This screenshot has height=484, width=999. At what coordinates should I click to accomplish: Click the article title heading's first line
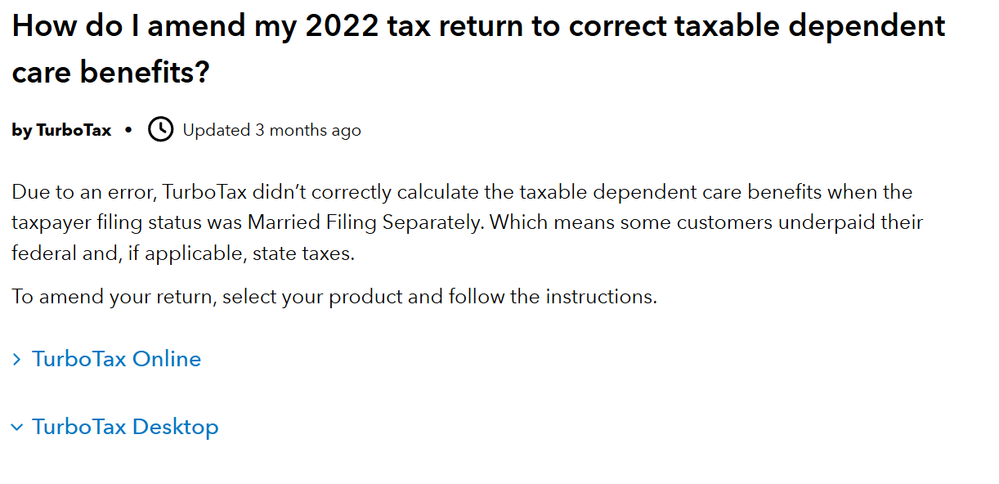tap(478, 27)
